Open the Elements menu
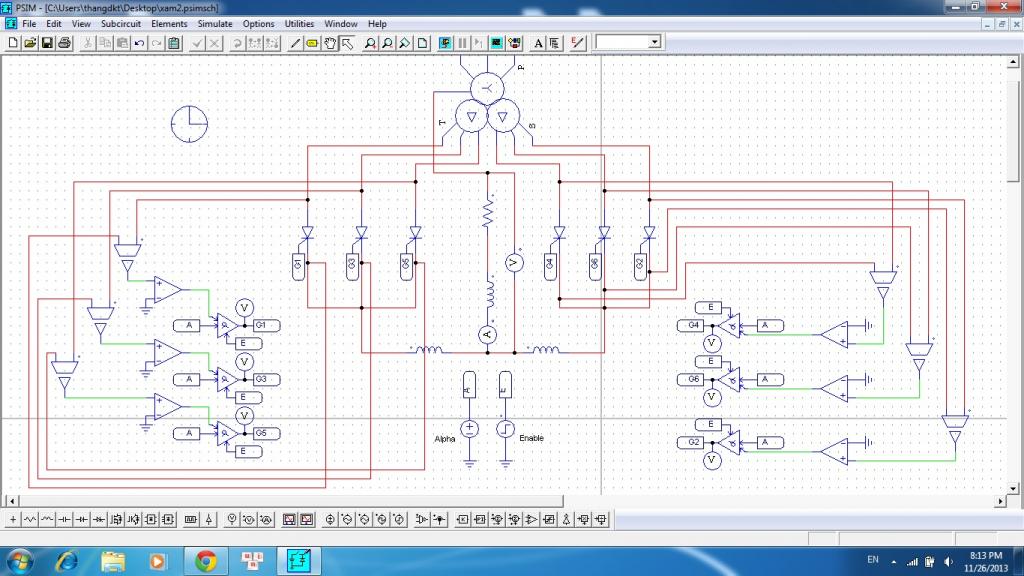1024x576 pixels. pos(169,23)
